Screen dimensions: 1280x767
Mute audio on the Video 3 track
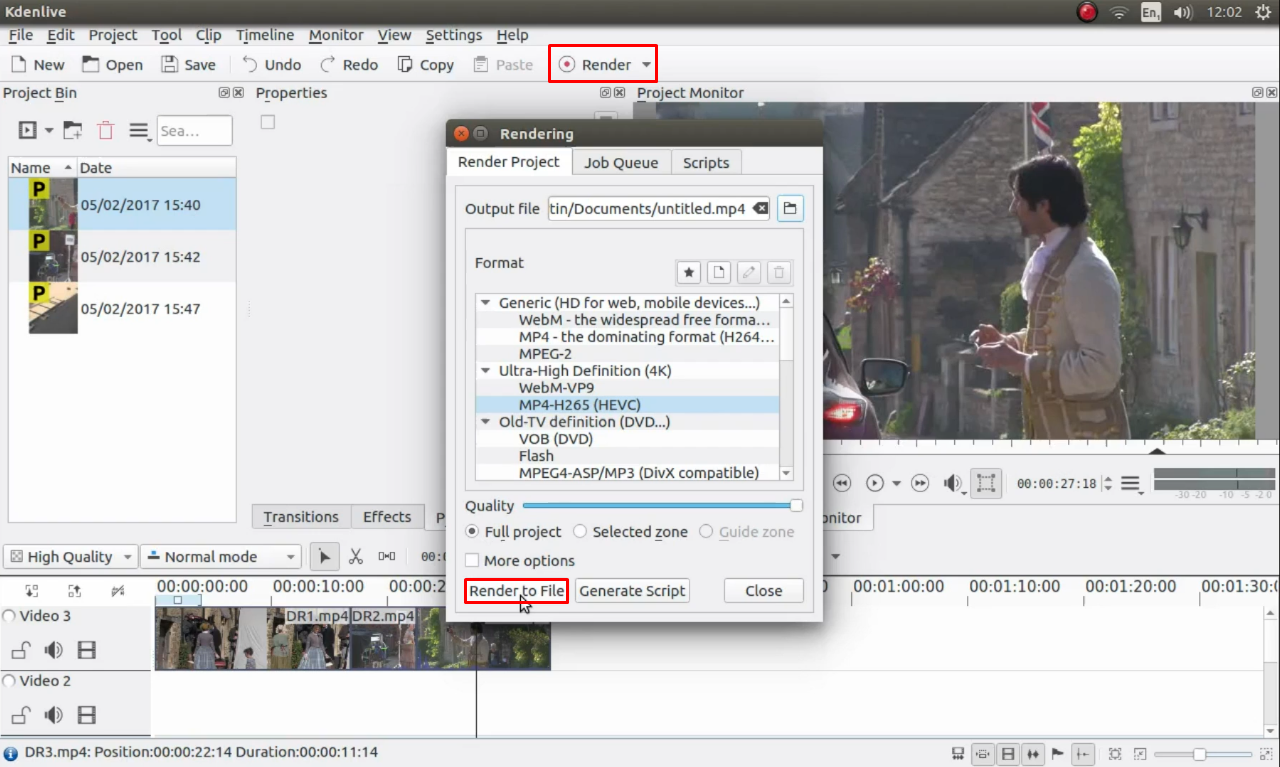click(53, 649)
